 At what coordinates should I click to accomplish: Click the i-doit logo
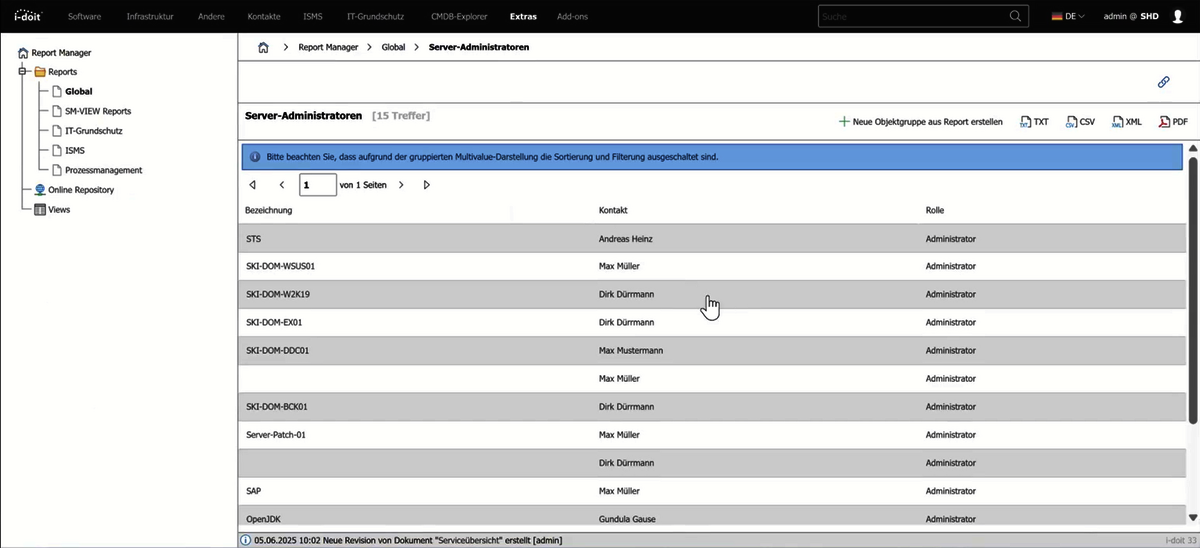coord(26,16)
